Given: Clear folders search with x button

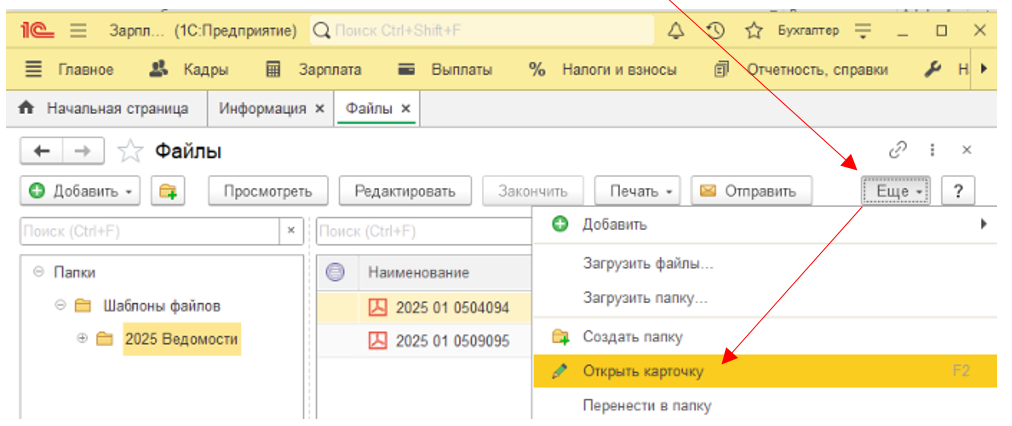Looking at the screenshot, I should (x=291, y=230).
